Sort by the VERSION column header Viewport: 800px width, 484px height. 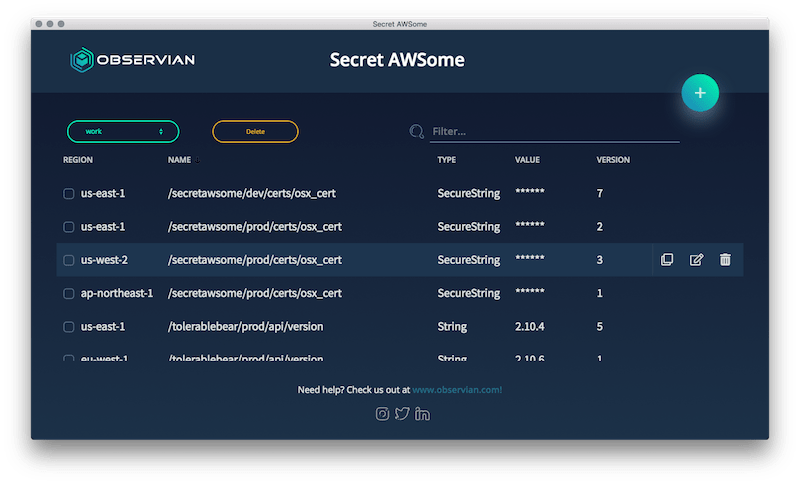613,160
